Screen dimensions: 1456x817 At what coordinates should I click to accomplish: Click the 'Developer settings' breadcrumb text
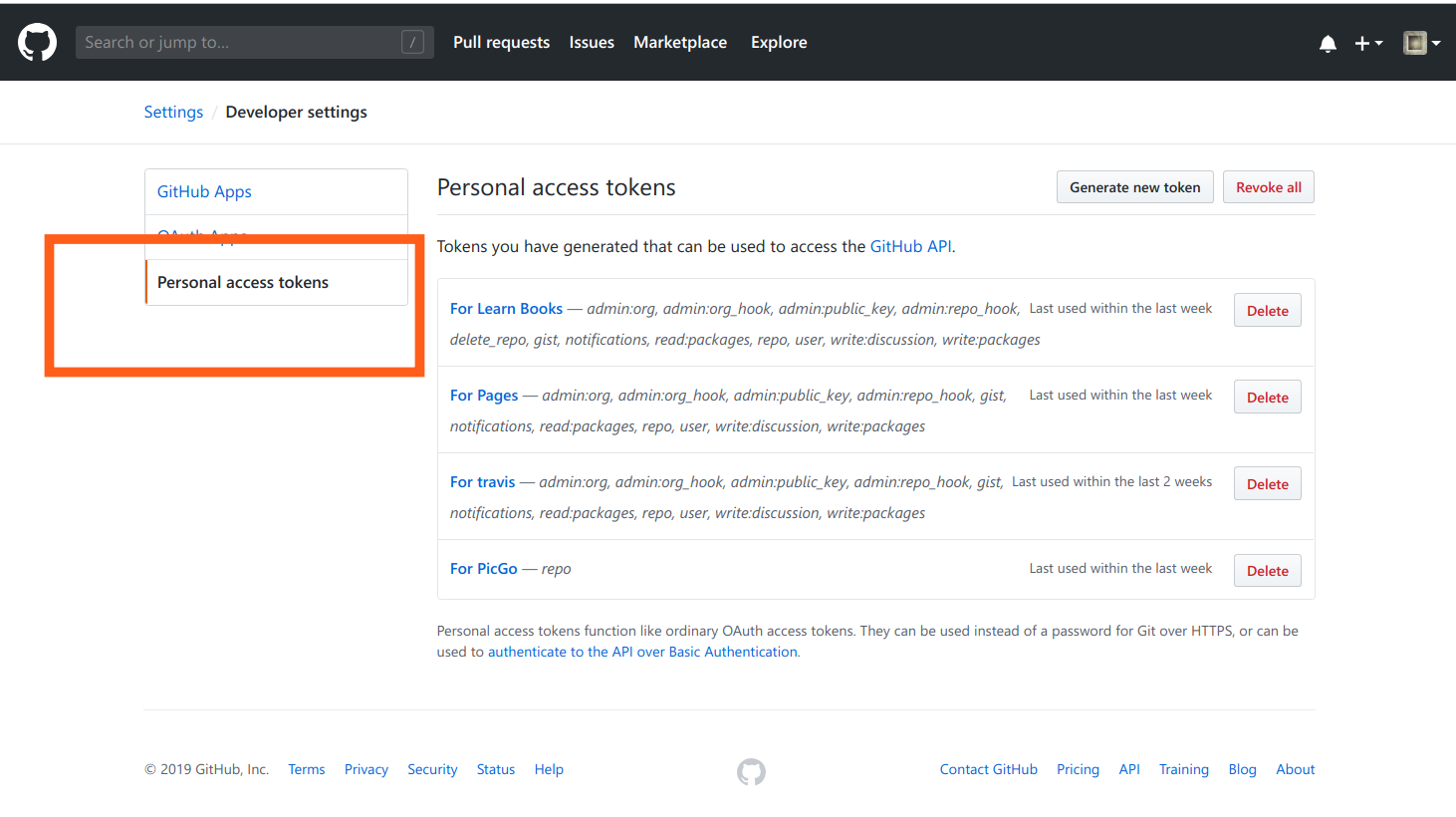[x=296, y=112]
